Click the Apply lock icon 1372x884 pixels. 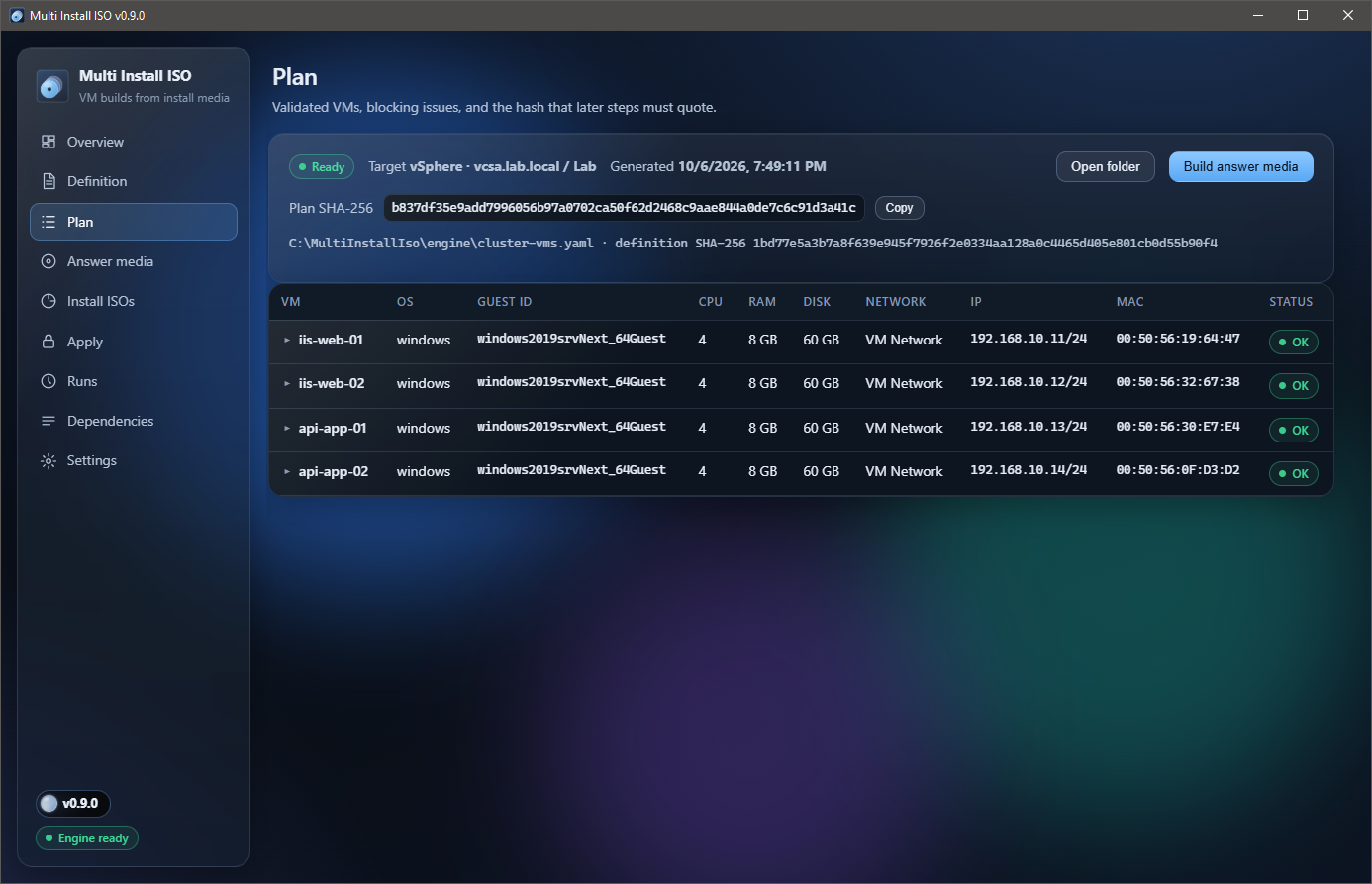pos(49,342)
